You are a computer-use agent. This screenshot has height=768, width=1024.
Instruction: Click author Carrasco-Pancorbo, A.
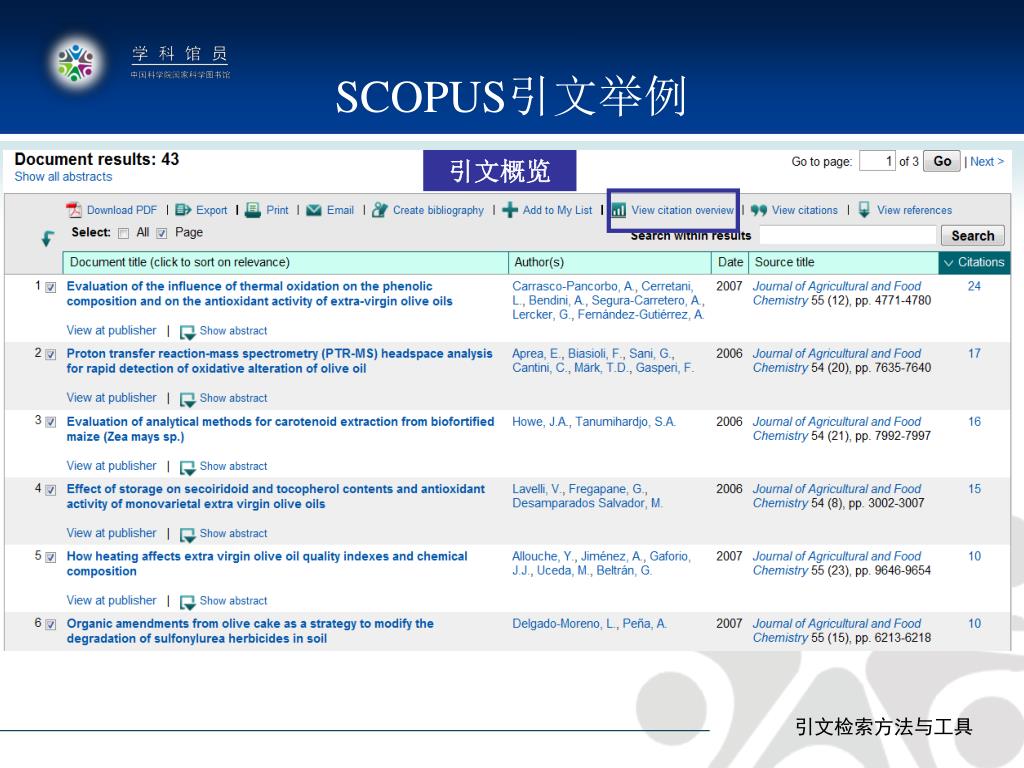coord(573,286)
